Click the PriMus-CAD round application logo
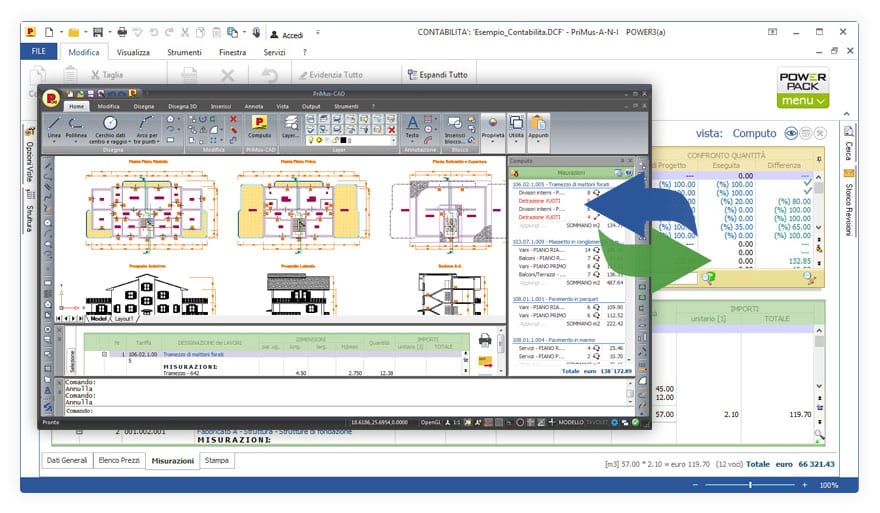 pos(52,99)
